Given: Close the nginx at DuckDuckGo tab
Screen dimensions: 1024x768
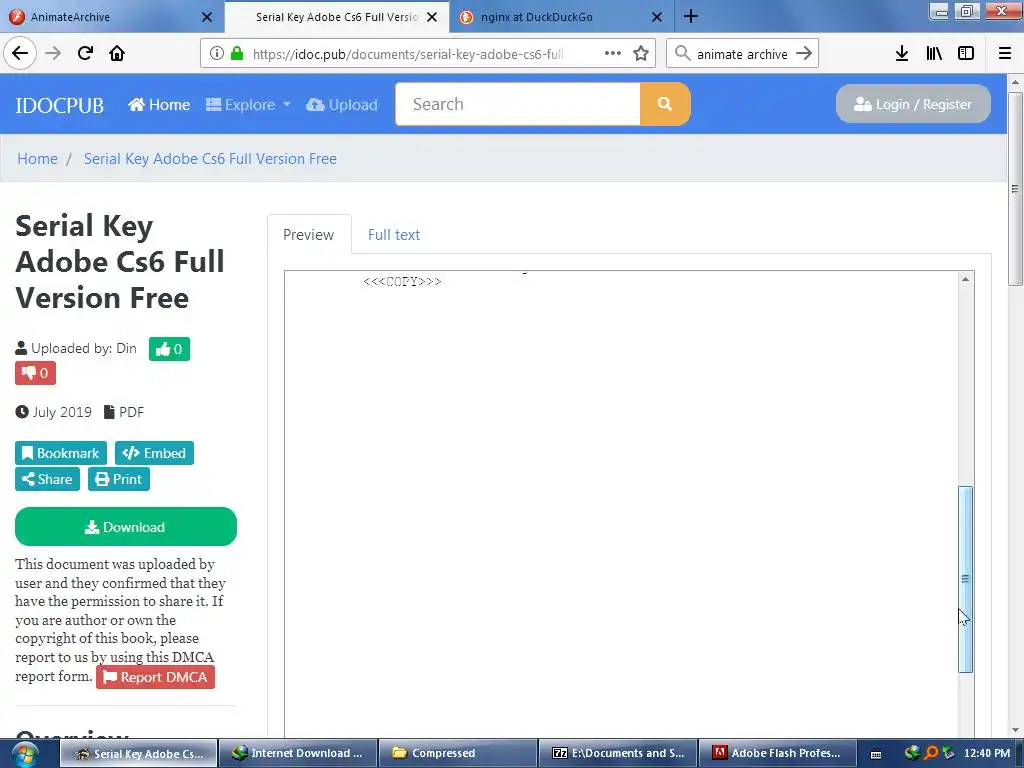Looking at the screenshot, I should click(657, 17).
